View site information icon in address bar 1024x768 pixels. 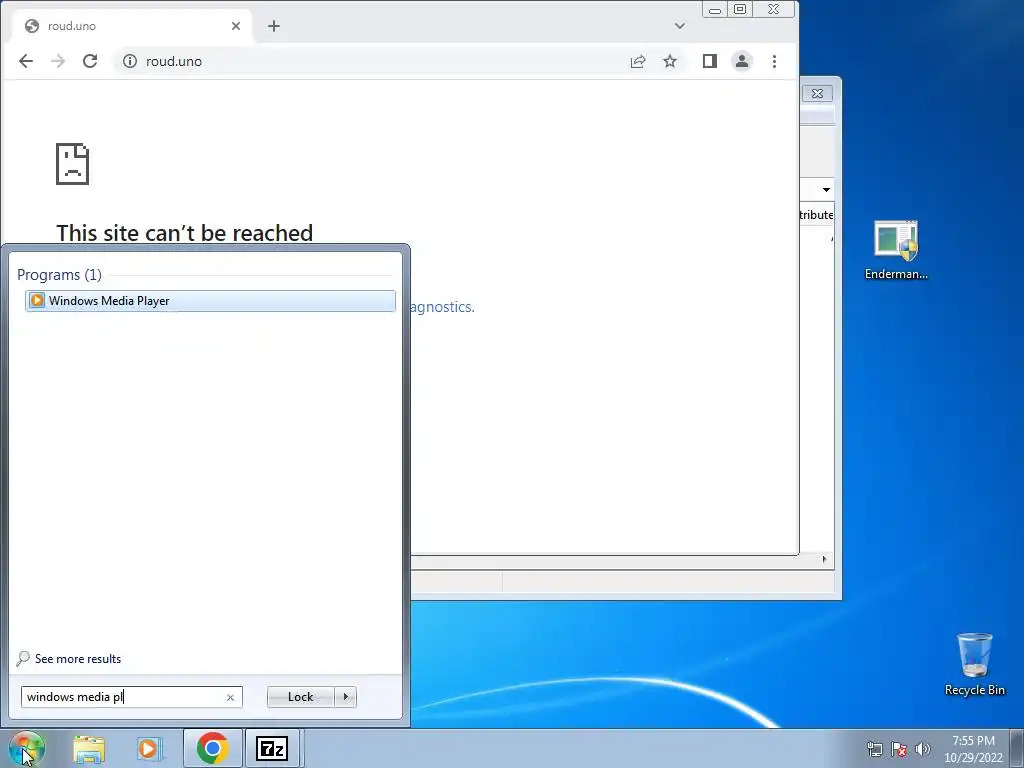(x=130, y=61)
